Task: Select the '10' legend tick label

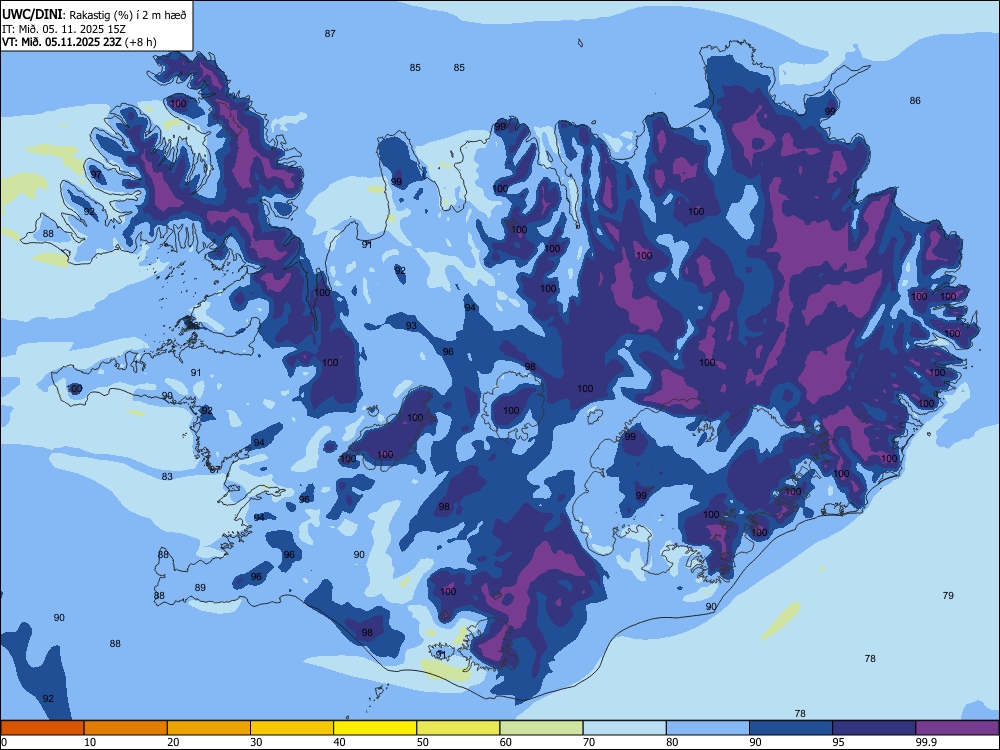Action: tap(90, 742)
